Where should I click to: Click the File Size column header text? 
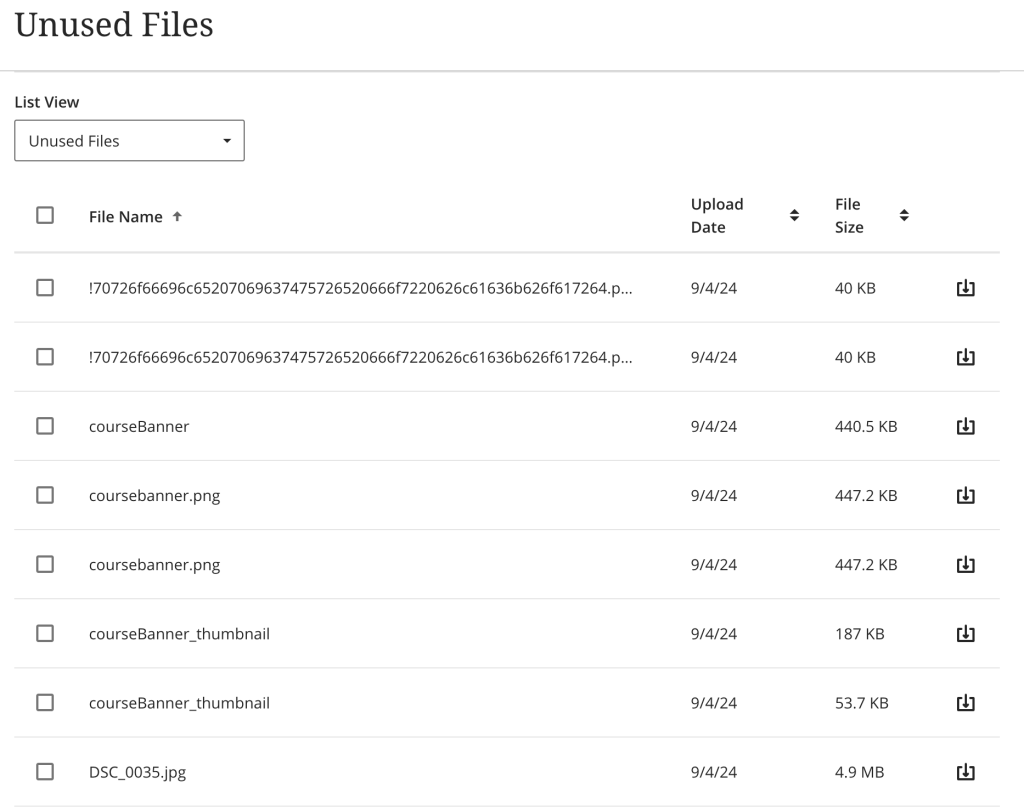pos(849,216)
